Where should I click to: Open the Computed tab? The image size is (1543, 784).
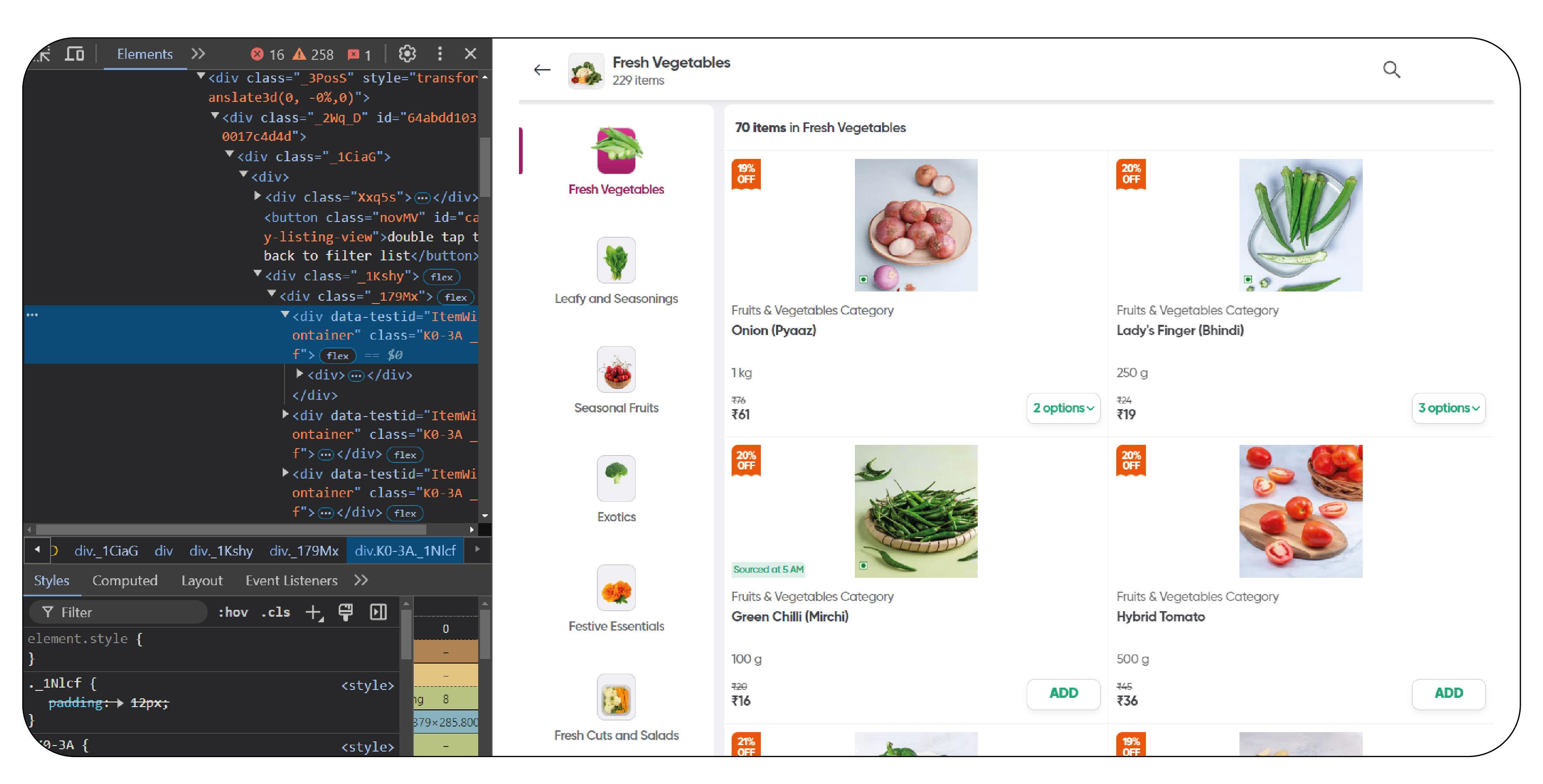click(125, 581)
